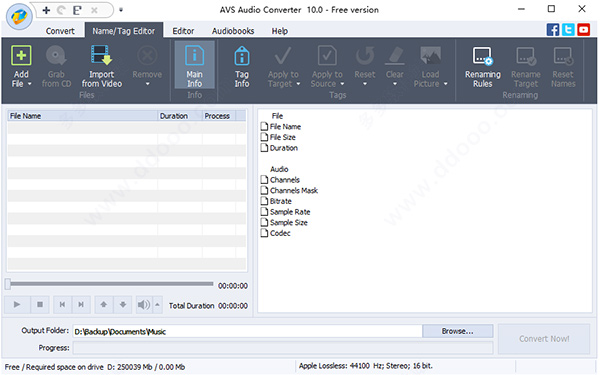Screen dimensions: 600x375
Task: Click the Browse... button
Action: (x=458, y=331)
